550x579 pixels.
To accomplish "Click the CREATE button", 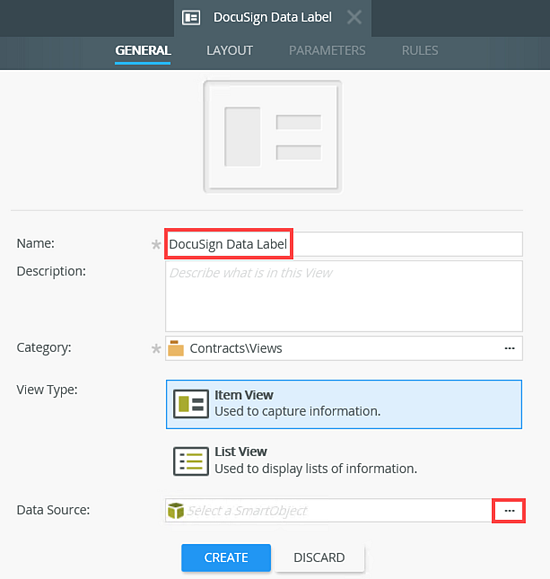I will tap(226, 558).
